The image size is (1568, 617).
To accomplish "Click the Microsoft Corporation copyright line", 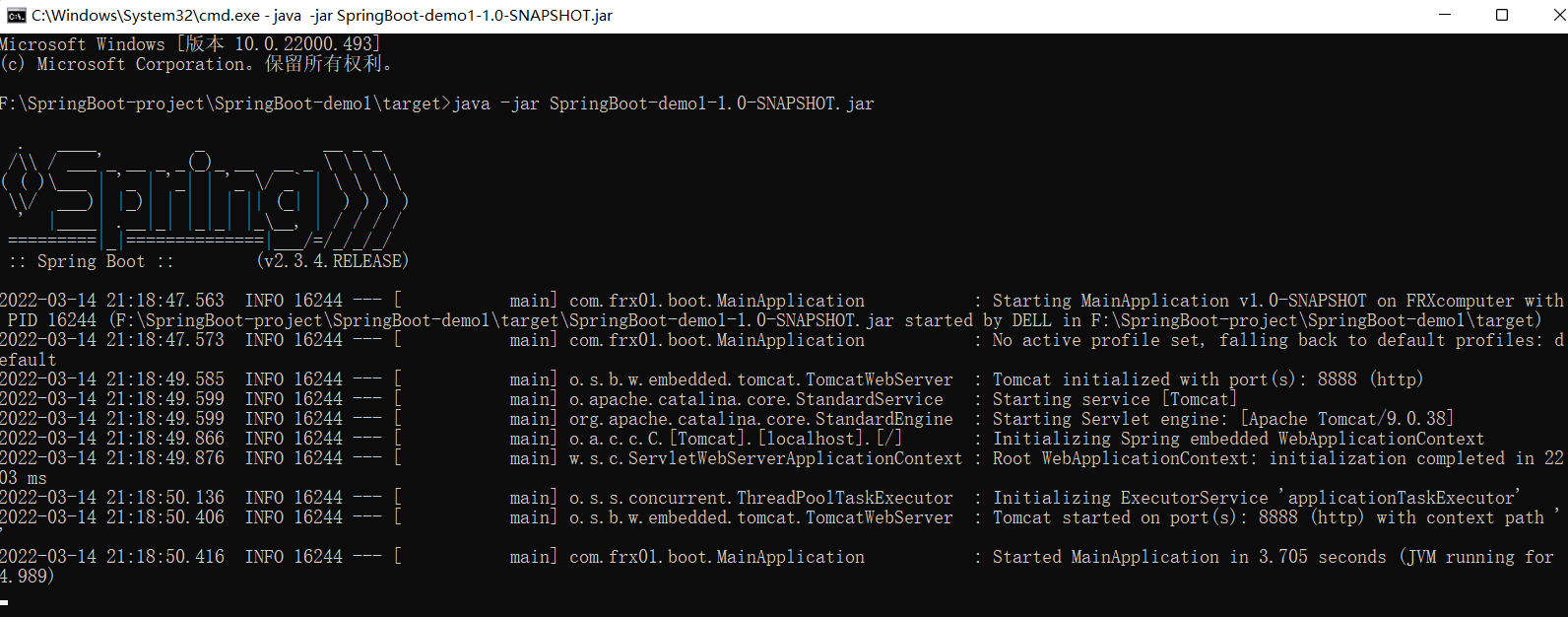I will [x=197, y=64].
